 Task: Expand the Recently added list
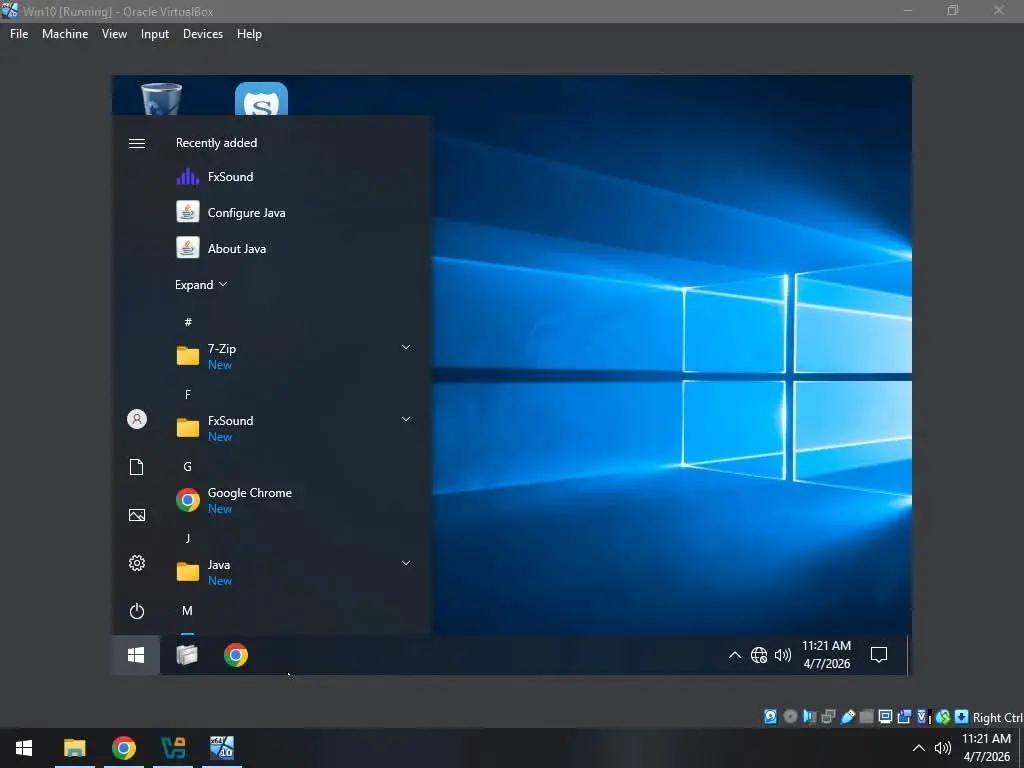tap(200, 285)
